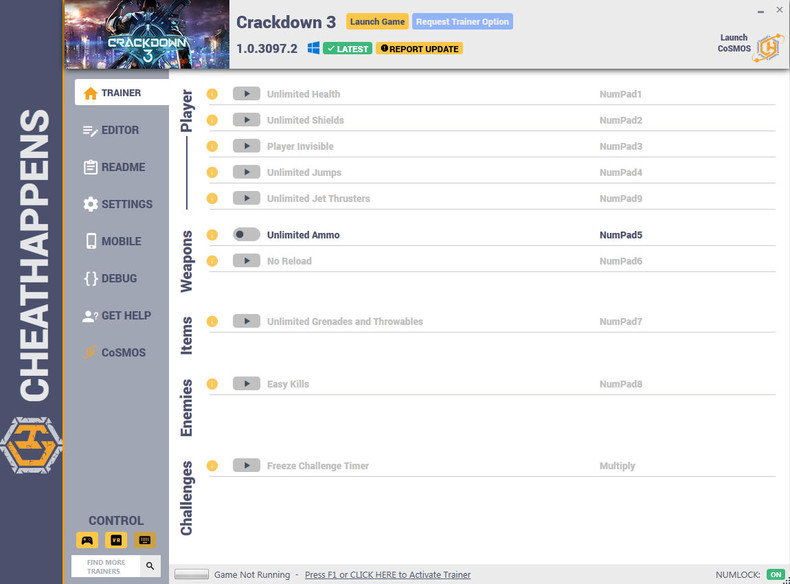Click the Crackdown 3 game cover image
790x584 pixels.
click(147, 34)
